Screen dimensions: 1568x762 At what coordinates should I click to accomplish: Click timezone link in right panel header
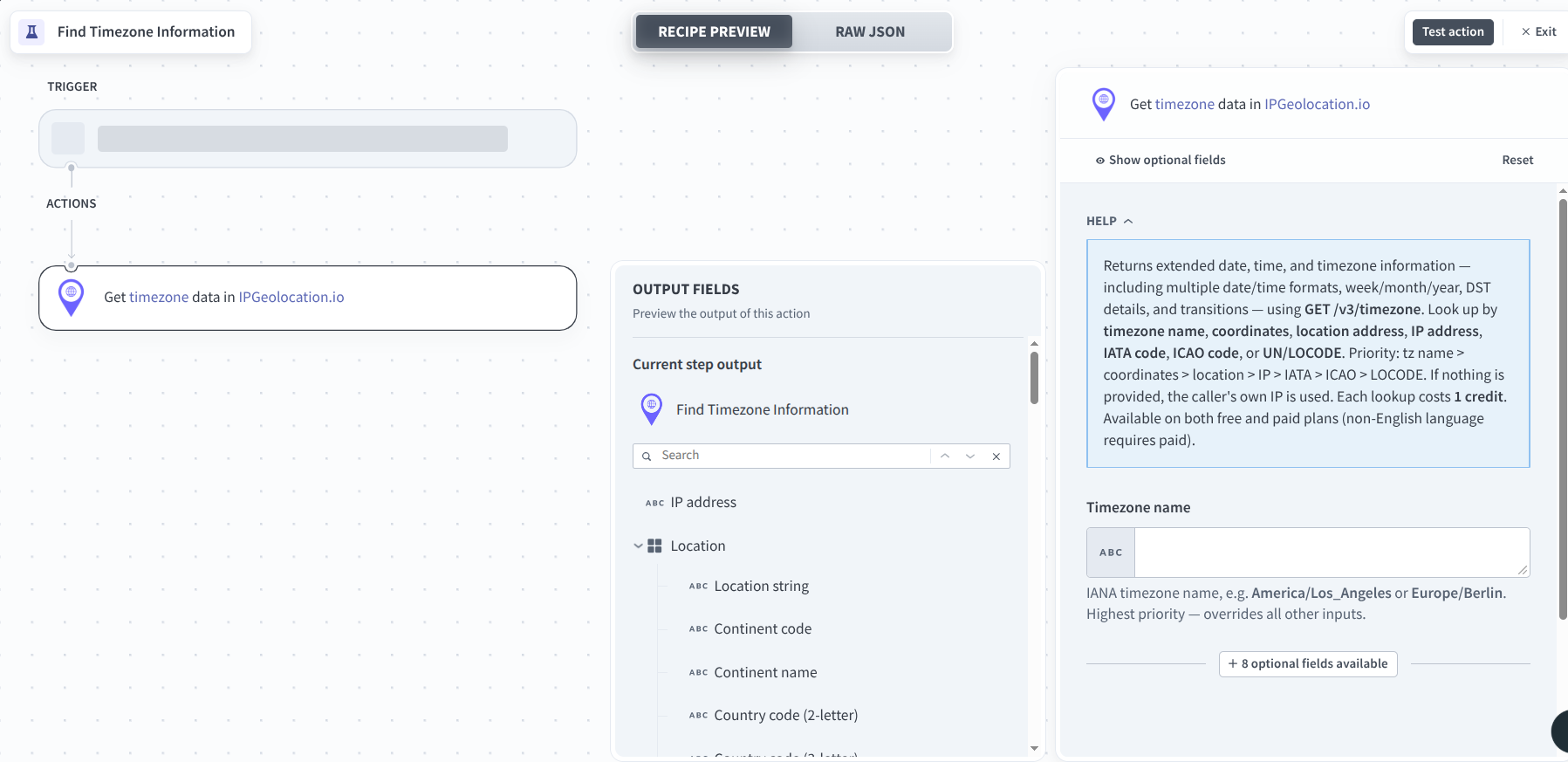[1185, 104]
